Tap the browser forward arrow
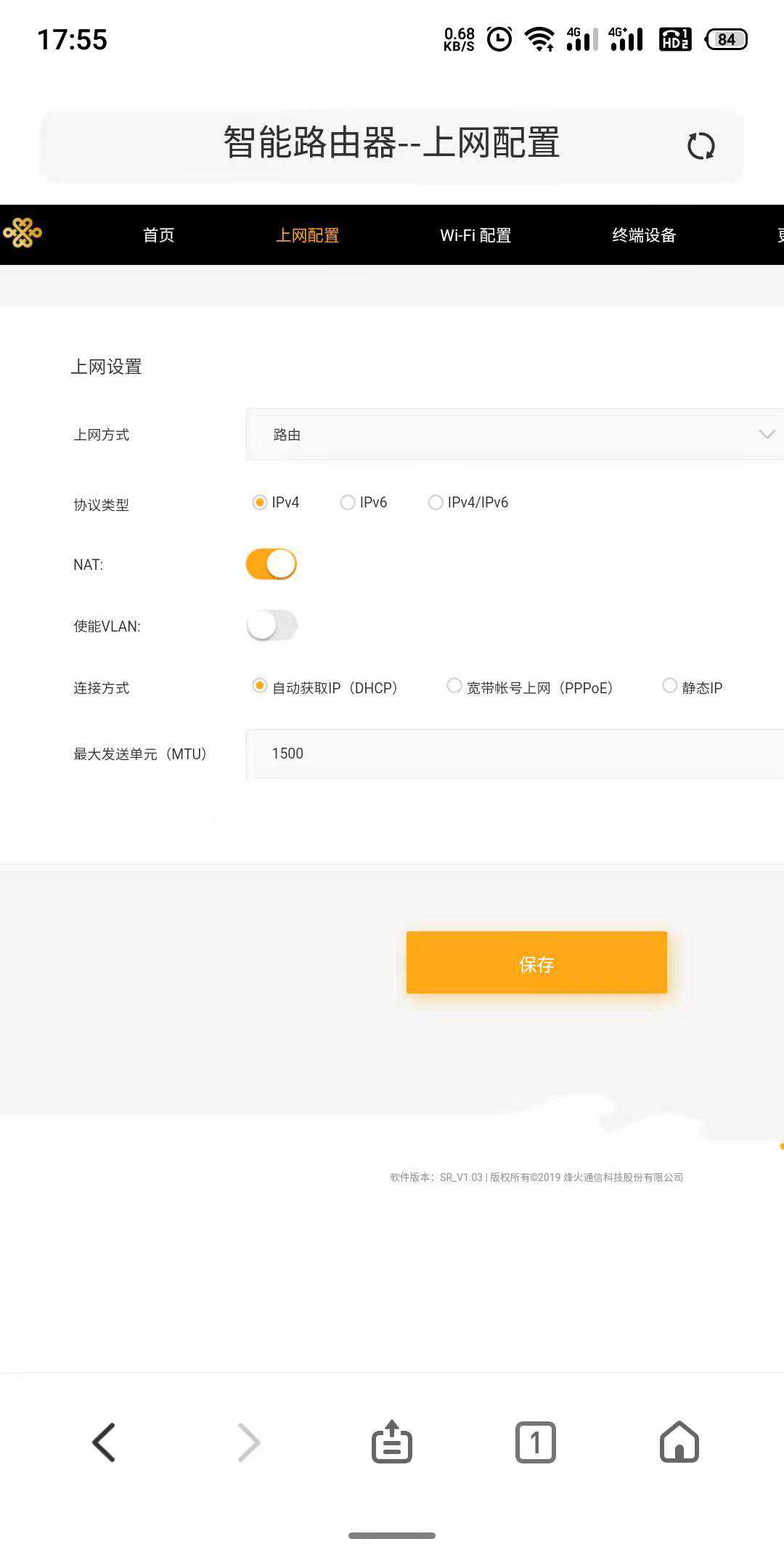This screenshot has height=1568, width=784. pyautogui.click(x=248, y=1442)
